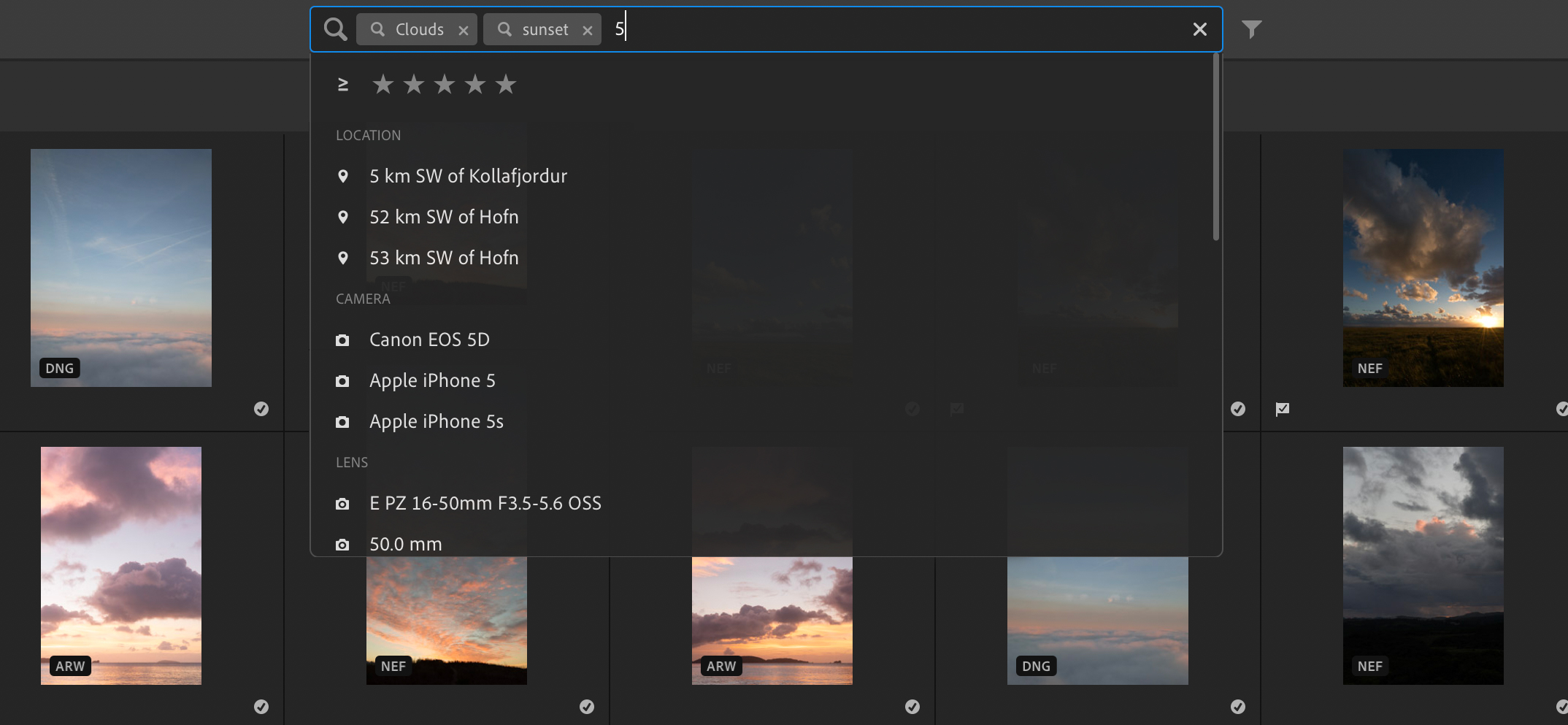The image size is (1568, 725).
Task: Clear the search bar with X
Action: [1199, 29]
